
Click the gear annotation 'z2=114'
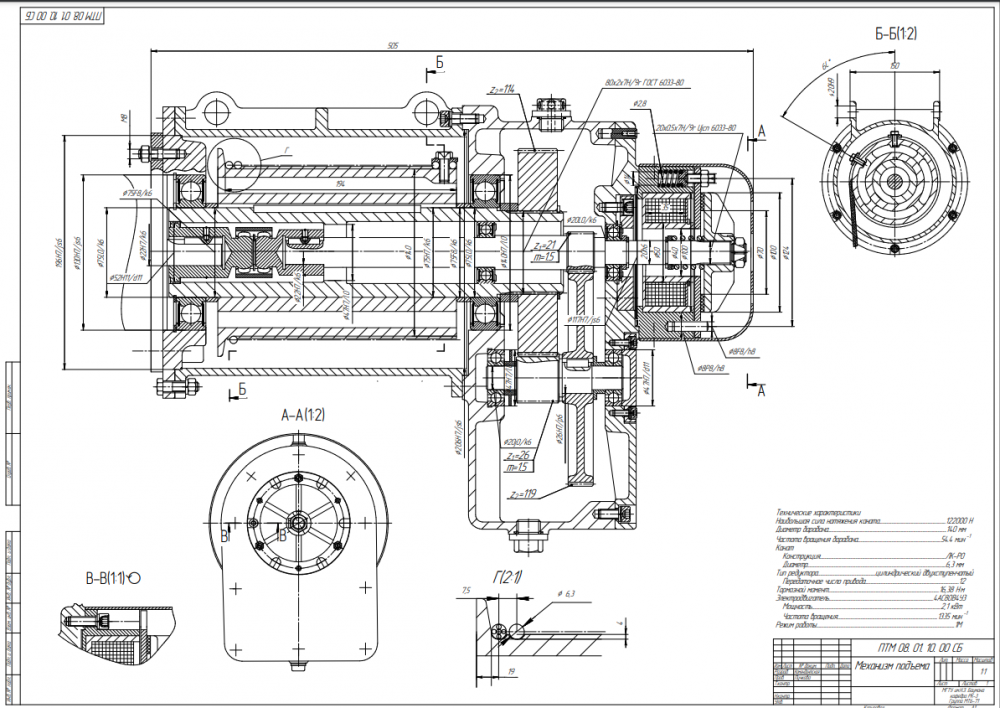coord(501,89)
